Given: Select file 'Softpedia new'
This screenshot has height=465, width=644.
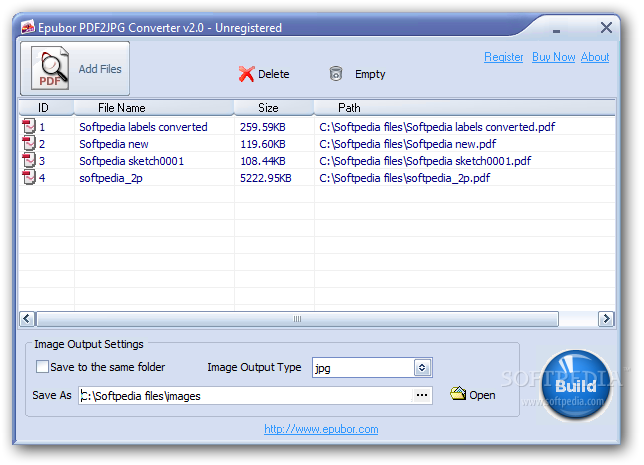Looking at the screenshot, I should [x=114, y=144].
